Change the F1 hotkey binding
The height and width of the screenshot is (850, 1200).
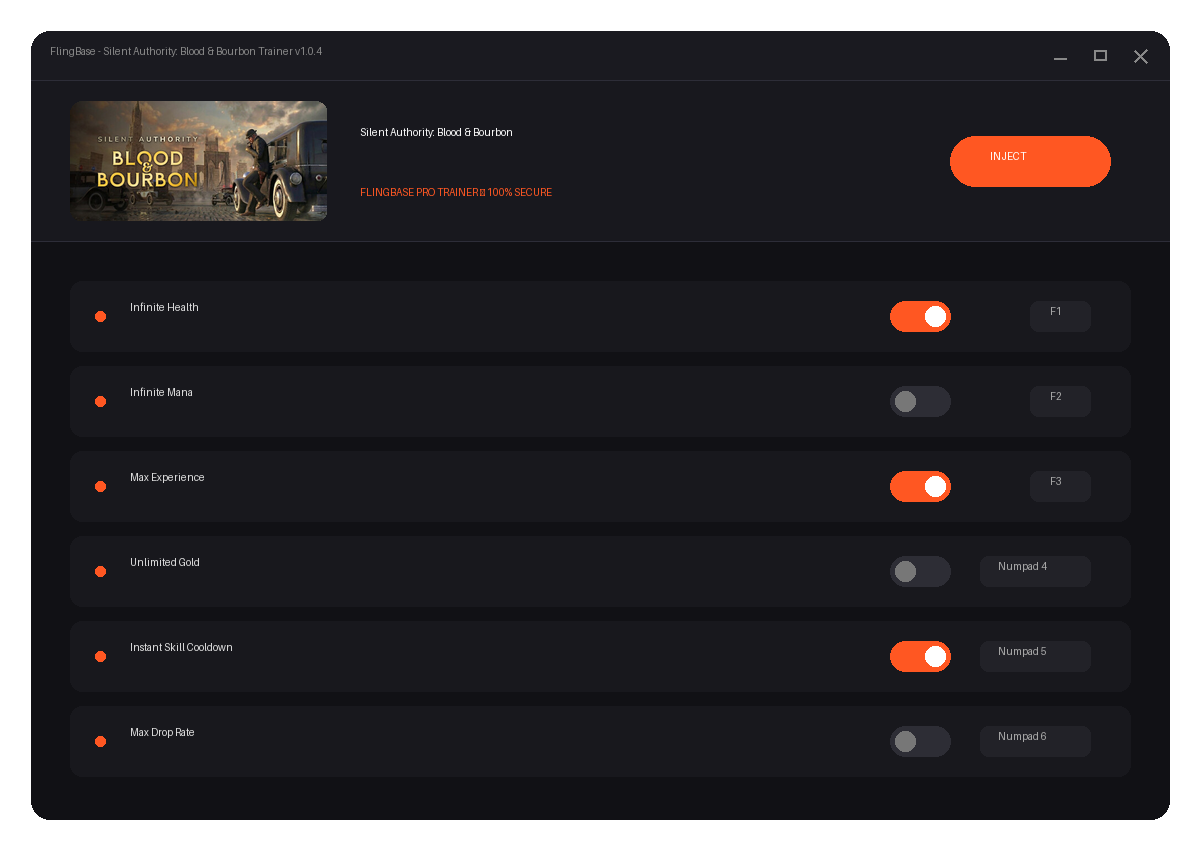click(x=1060, y=316)
